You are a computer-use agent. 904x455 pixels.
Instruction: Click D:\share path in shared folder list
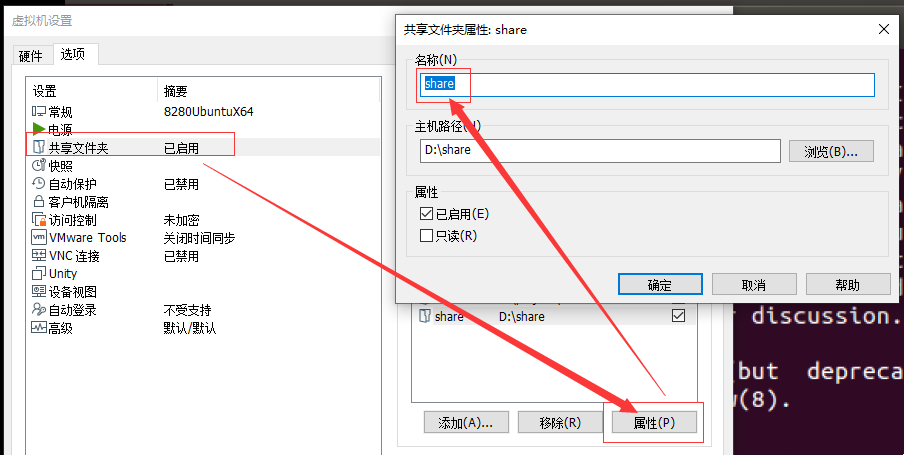point(522,317)
